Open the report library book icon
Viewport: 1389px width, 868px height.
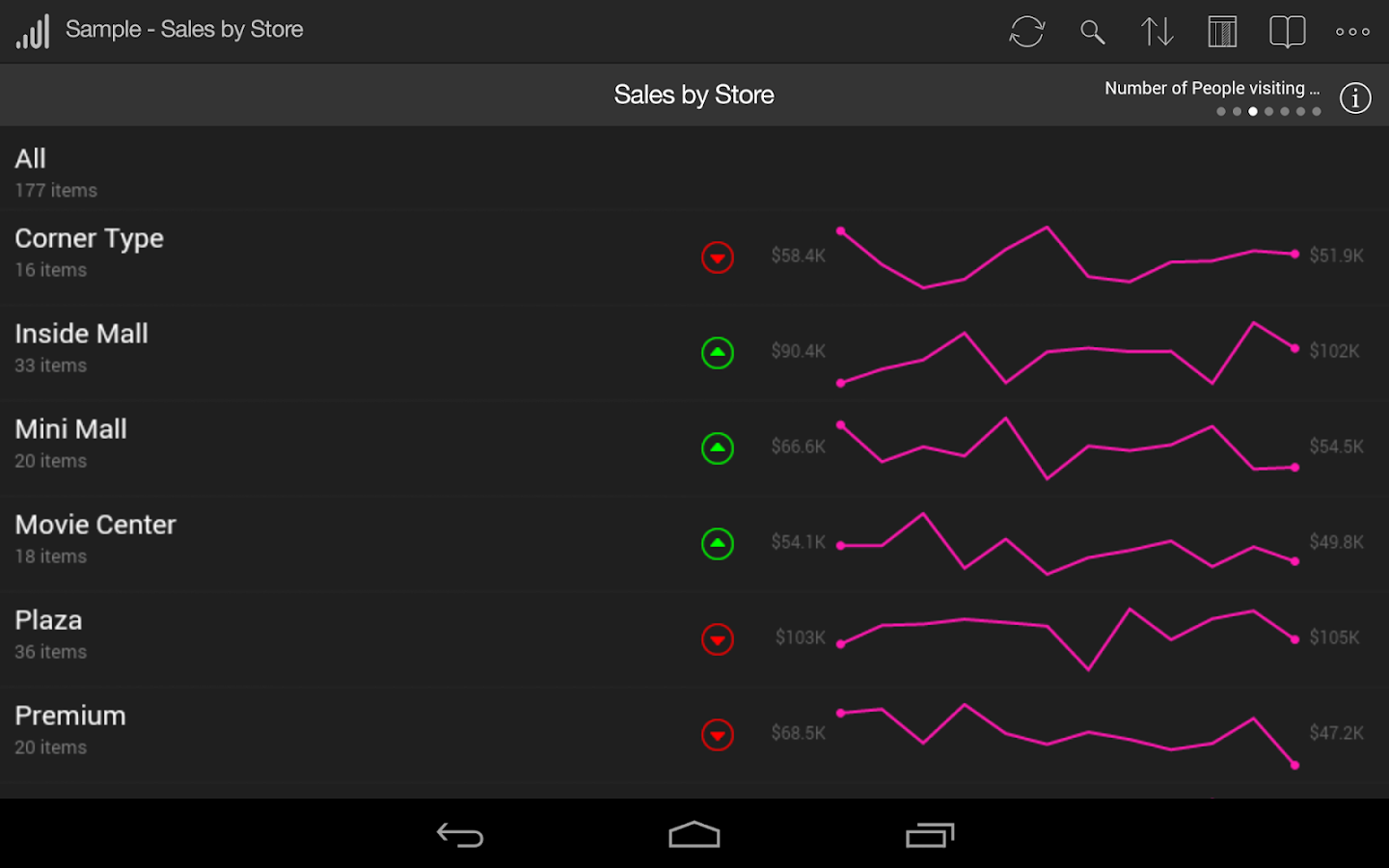pyautogui.click(x=1287, y=32)
